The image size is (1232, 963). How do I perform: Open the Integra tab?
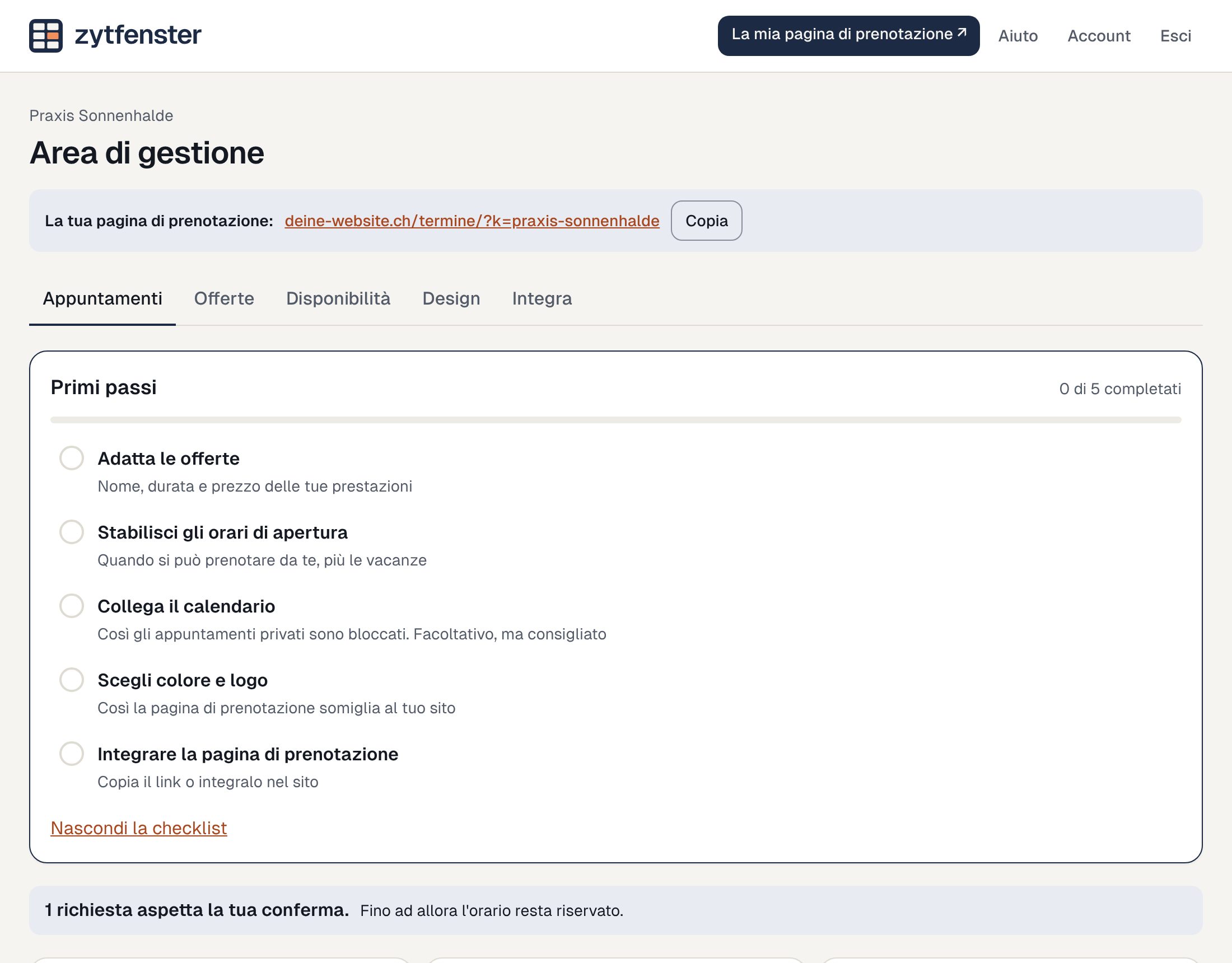pyautogui.click(x=542, y=298)
